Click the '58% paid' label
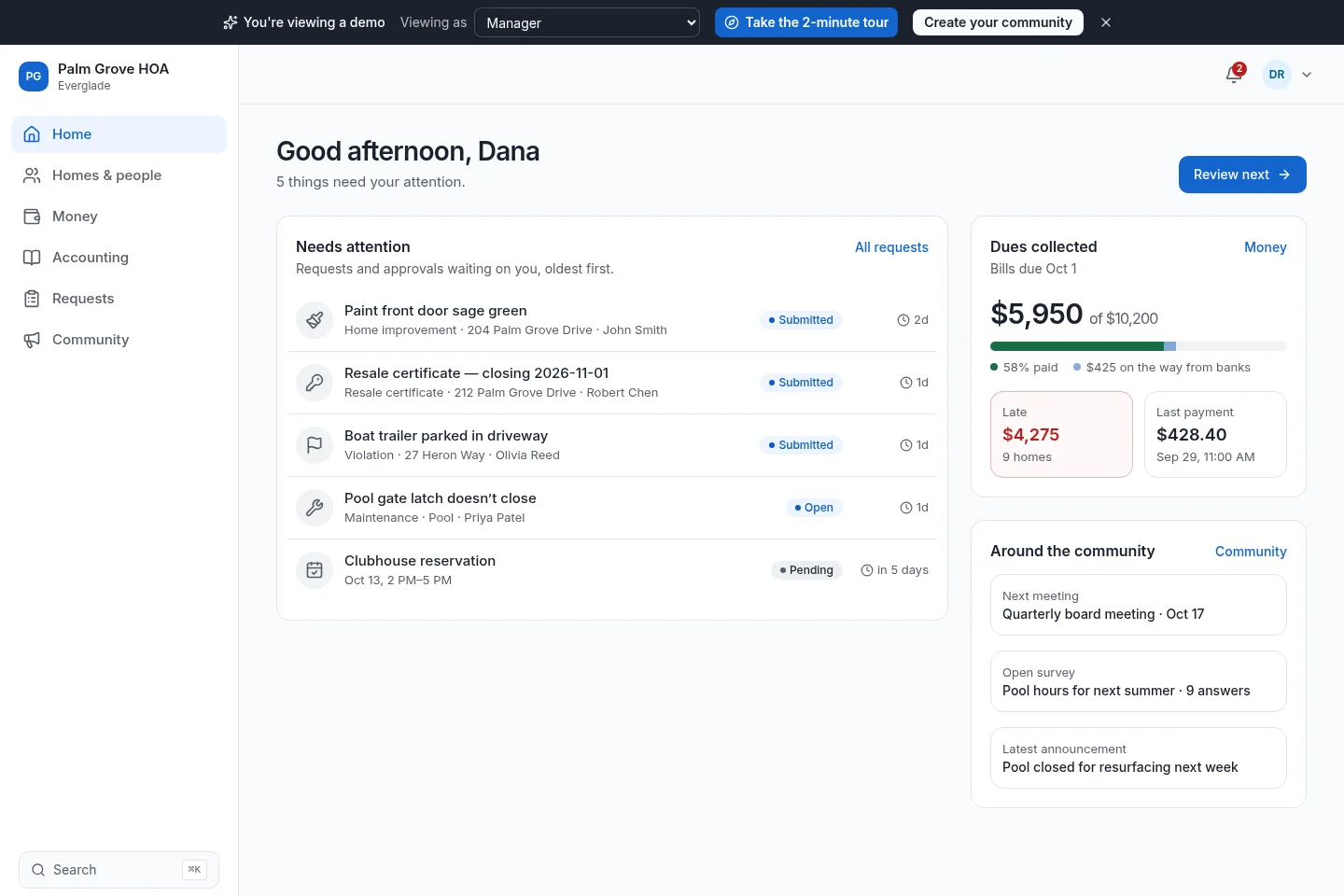Screen dimensions: 1344x896 pyautogui.click(x=1030, y=368)
